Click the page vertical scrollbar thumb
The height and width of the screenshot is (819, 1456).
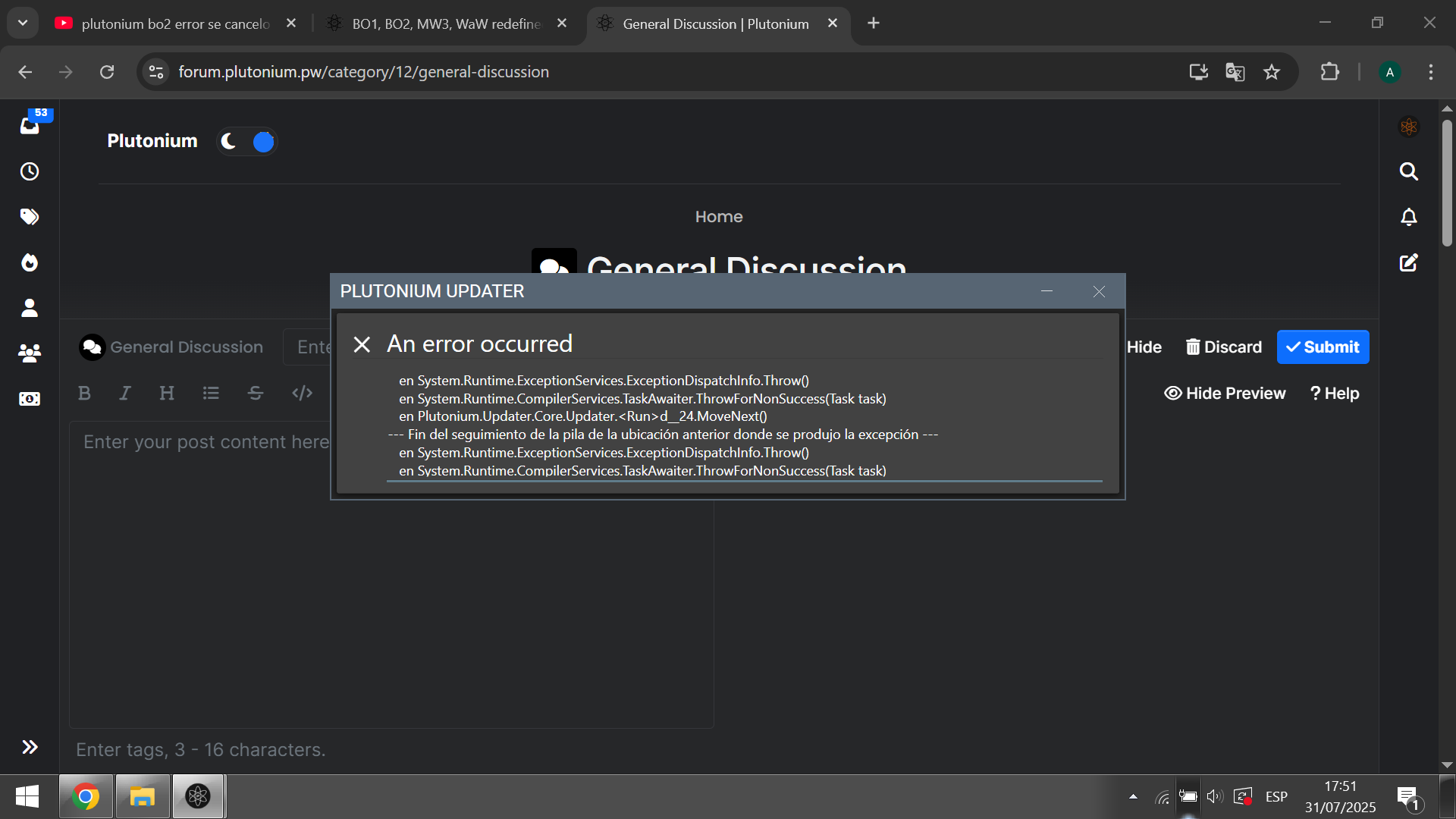1447,182
